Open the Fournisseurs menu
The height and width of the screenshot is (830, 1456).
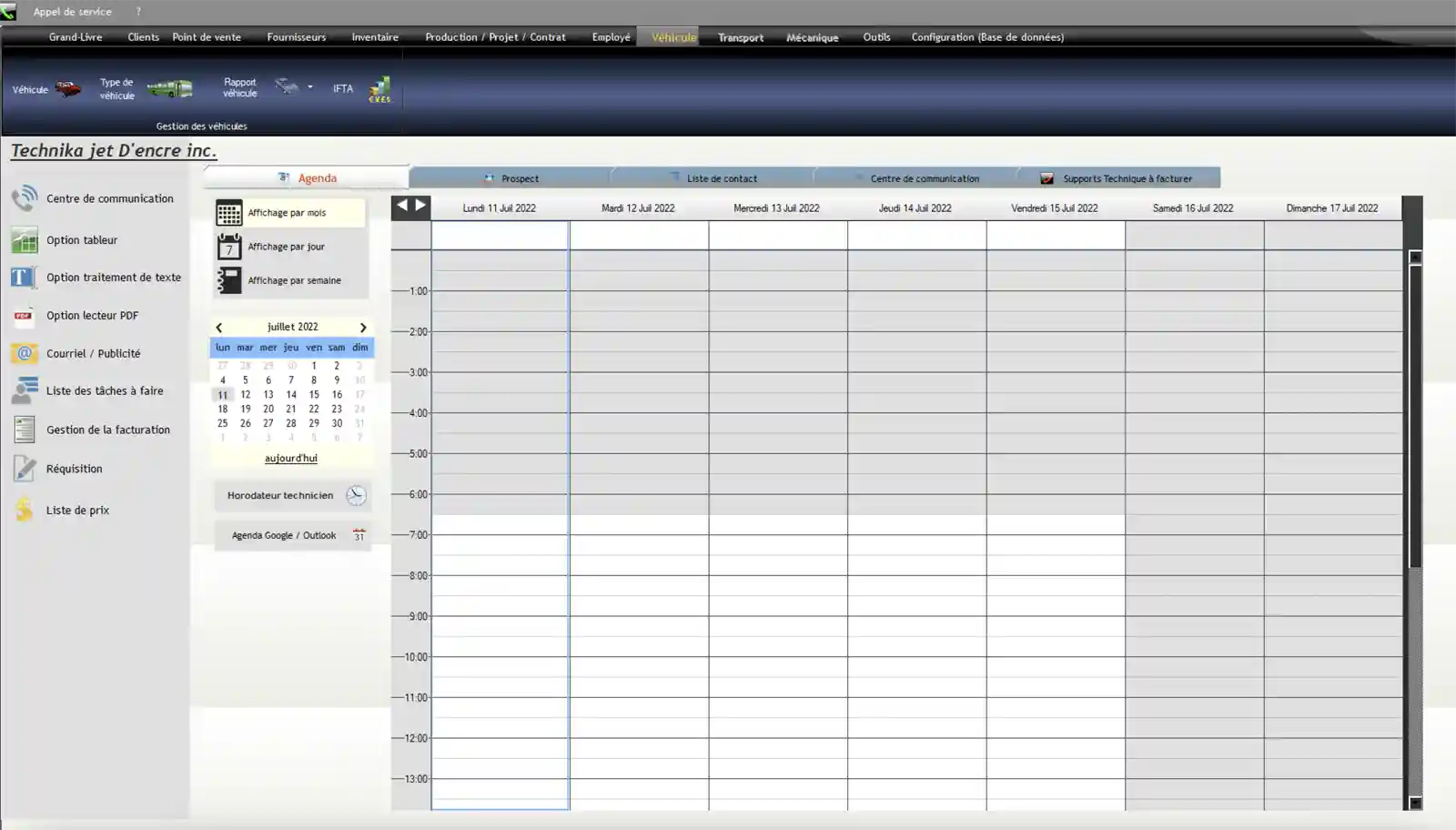[297, 37]
